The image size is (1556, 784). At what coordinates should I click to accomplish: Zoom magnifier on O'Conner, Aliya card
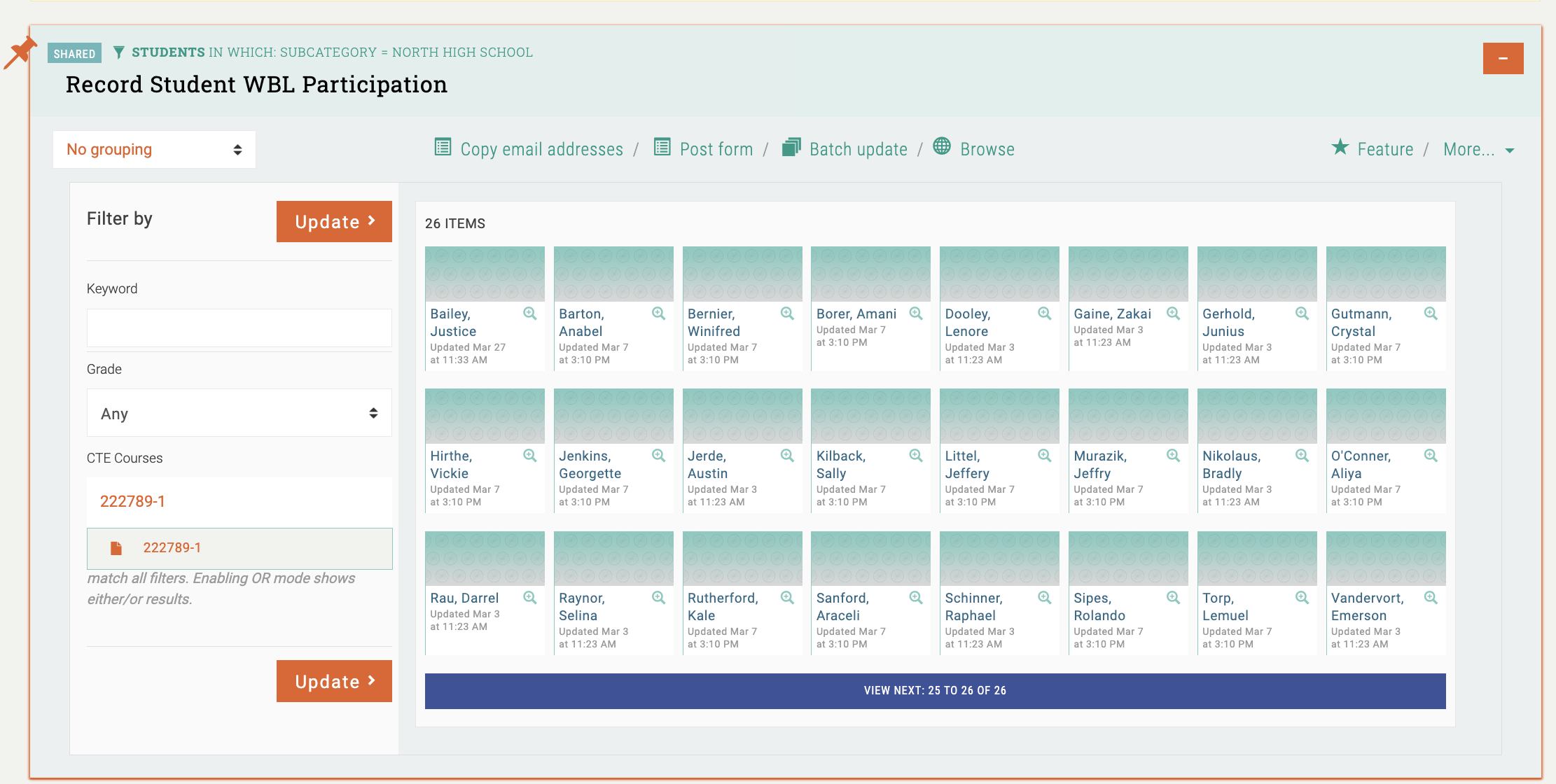click(x=1431, y=456)
